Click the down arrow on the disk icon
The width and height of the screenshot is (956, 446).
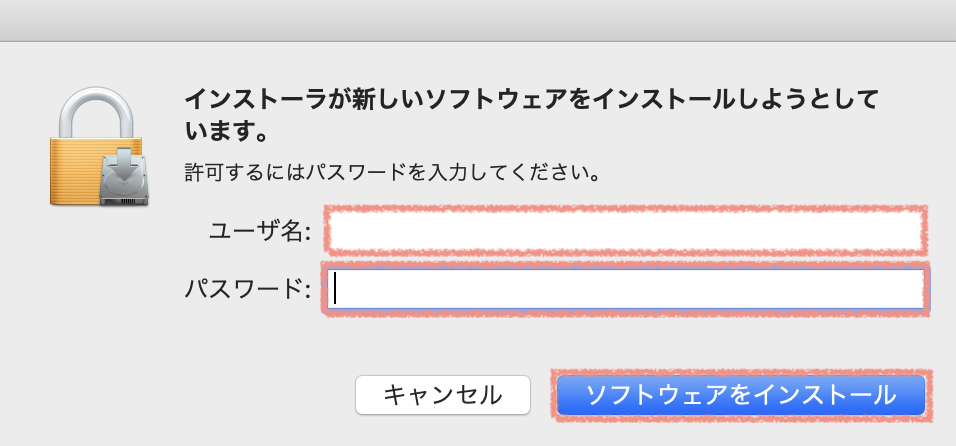tap(124, 165)
